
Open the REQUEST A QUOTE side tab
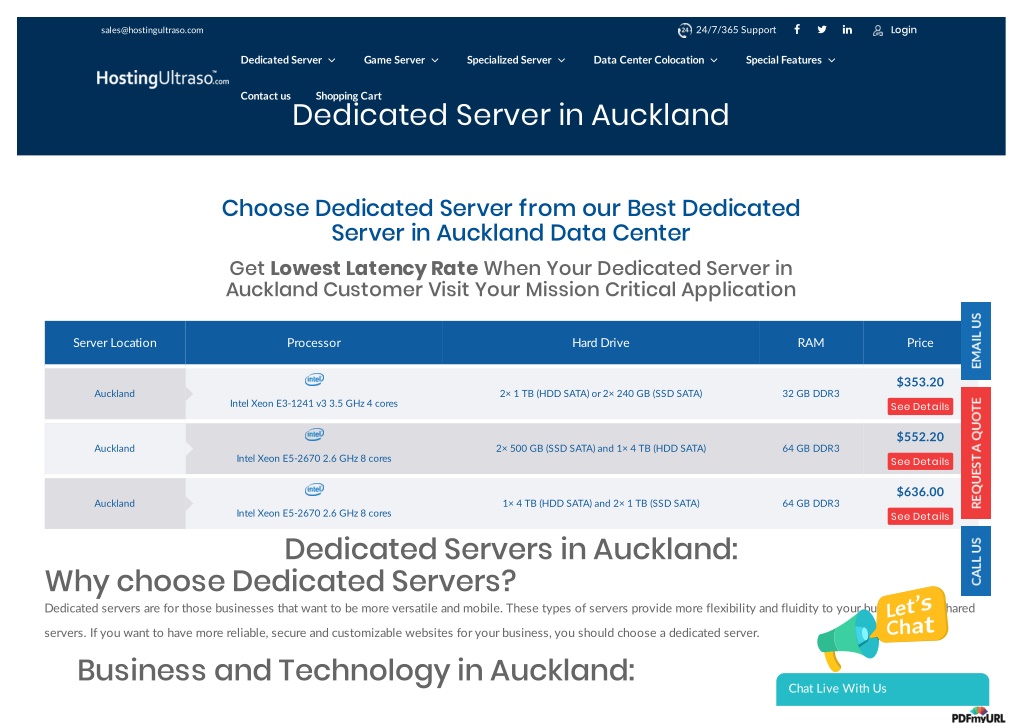(976, 453)
